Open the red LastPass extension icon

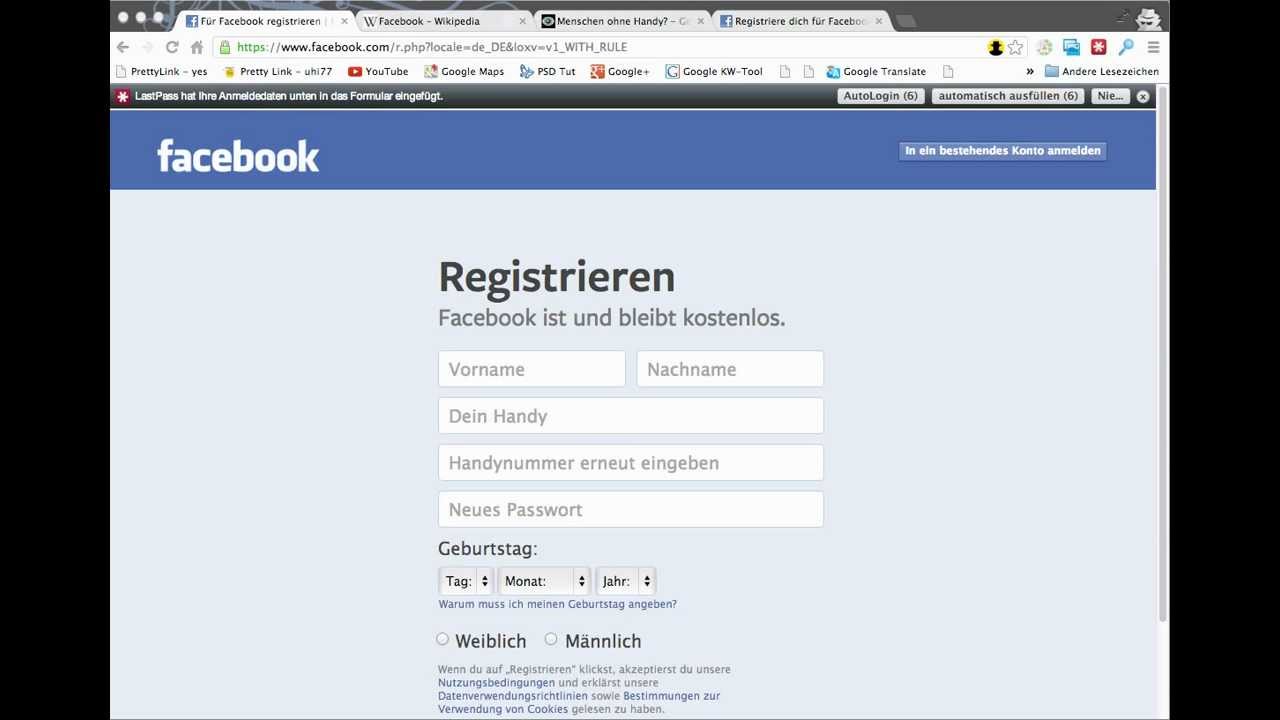[x=1099, y=47]
